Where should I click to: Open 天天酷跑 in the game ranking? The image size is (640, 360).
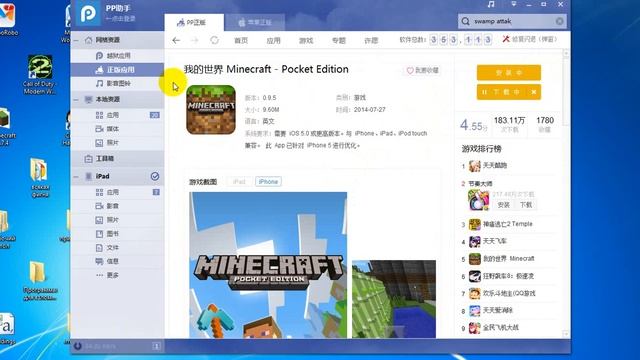(495, 166)
